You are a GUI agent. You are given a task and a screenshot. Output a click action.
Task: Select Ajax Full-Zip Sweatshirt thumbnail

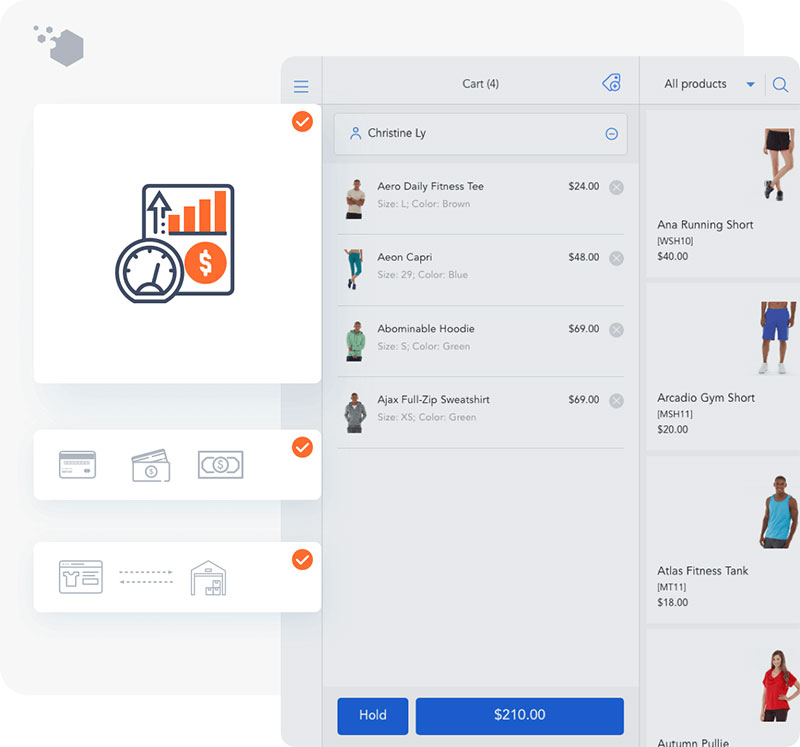(x=355, y=412)
